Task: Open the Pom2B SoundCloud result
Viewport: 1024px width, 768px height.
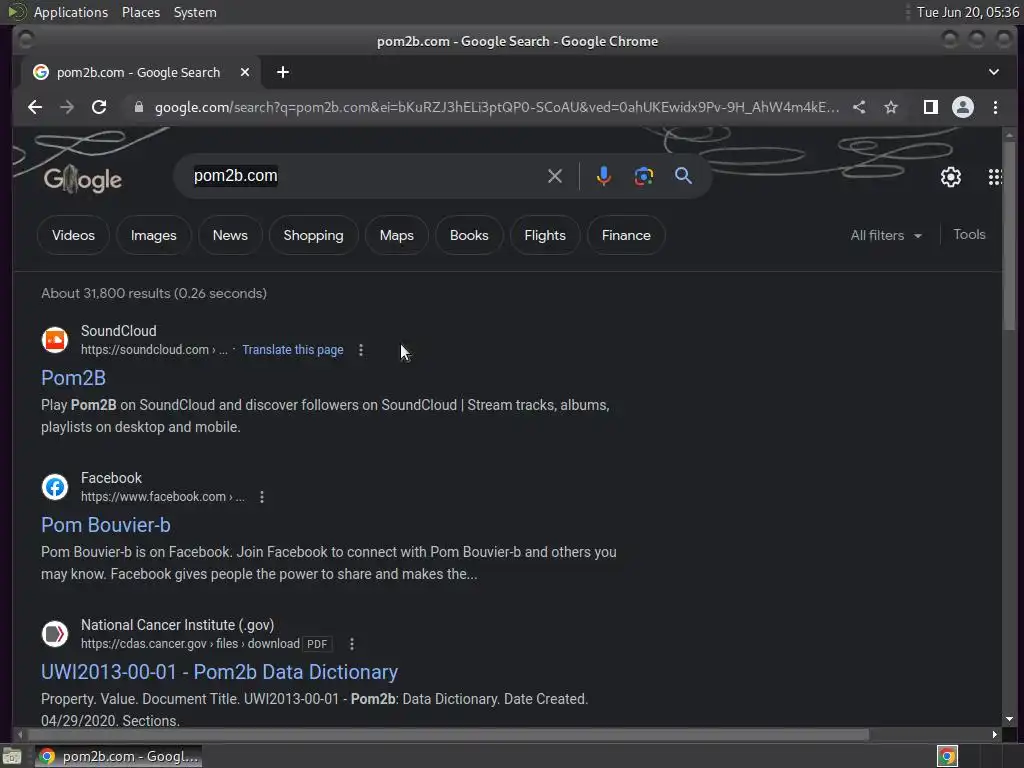Action: coord(73,377)
